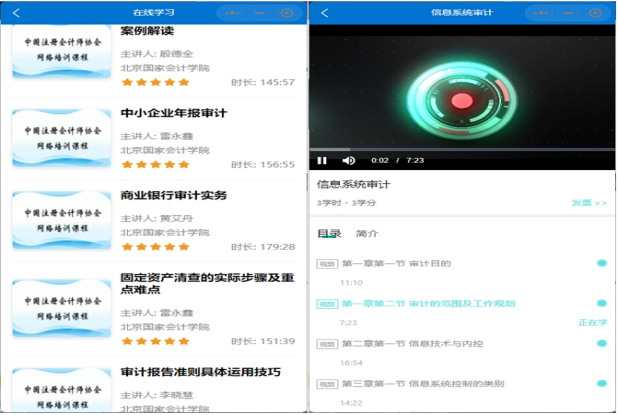This screenshot has width=618, height=415.
Task: Toggle status dot beside 审计目的 lesson
Action: click(602, 263)
